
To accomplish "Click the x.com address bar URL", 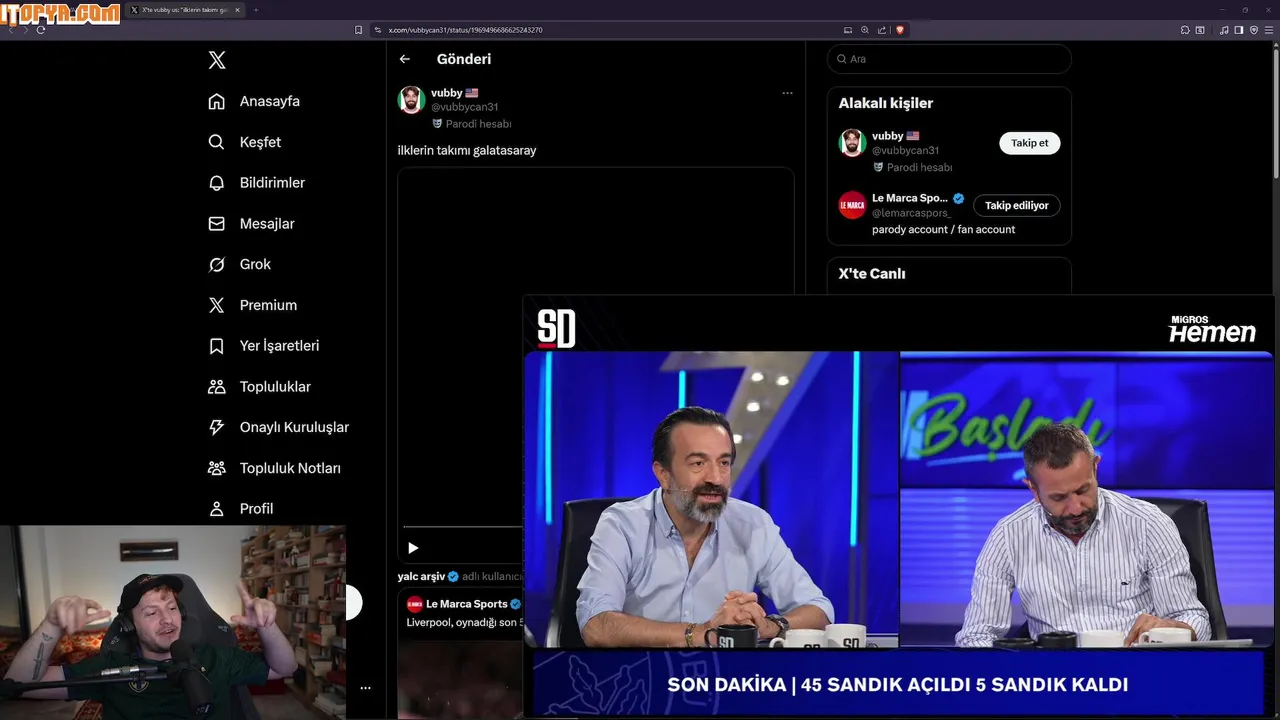I will pos(465,30).
